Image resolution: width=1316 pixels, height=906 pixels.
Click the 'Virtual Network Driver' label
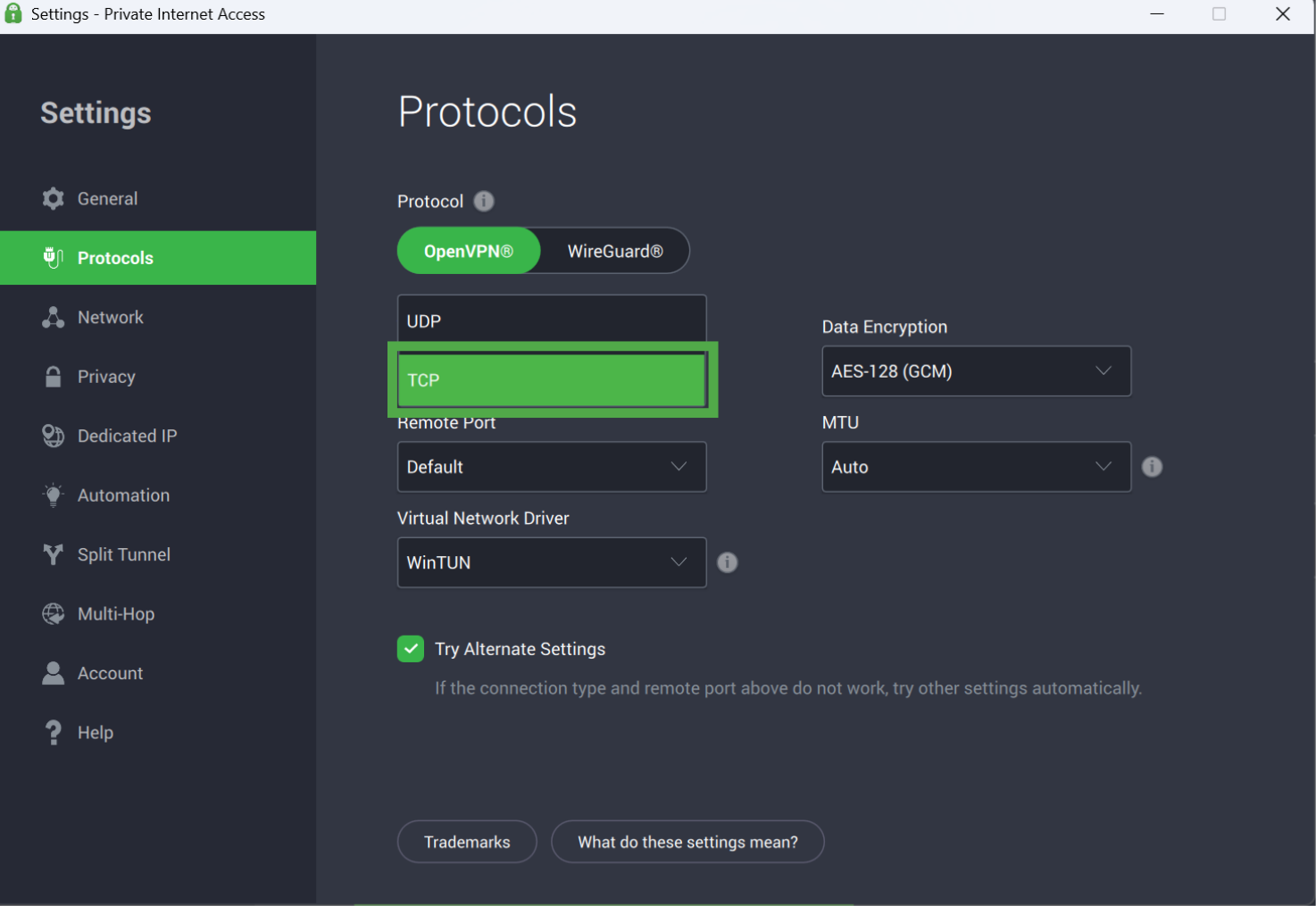click(x=483, y=518)
